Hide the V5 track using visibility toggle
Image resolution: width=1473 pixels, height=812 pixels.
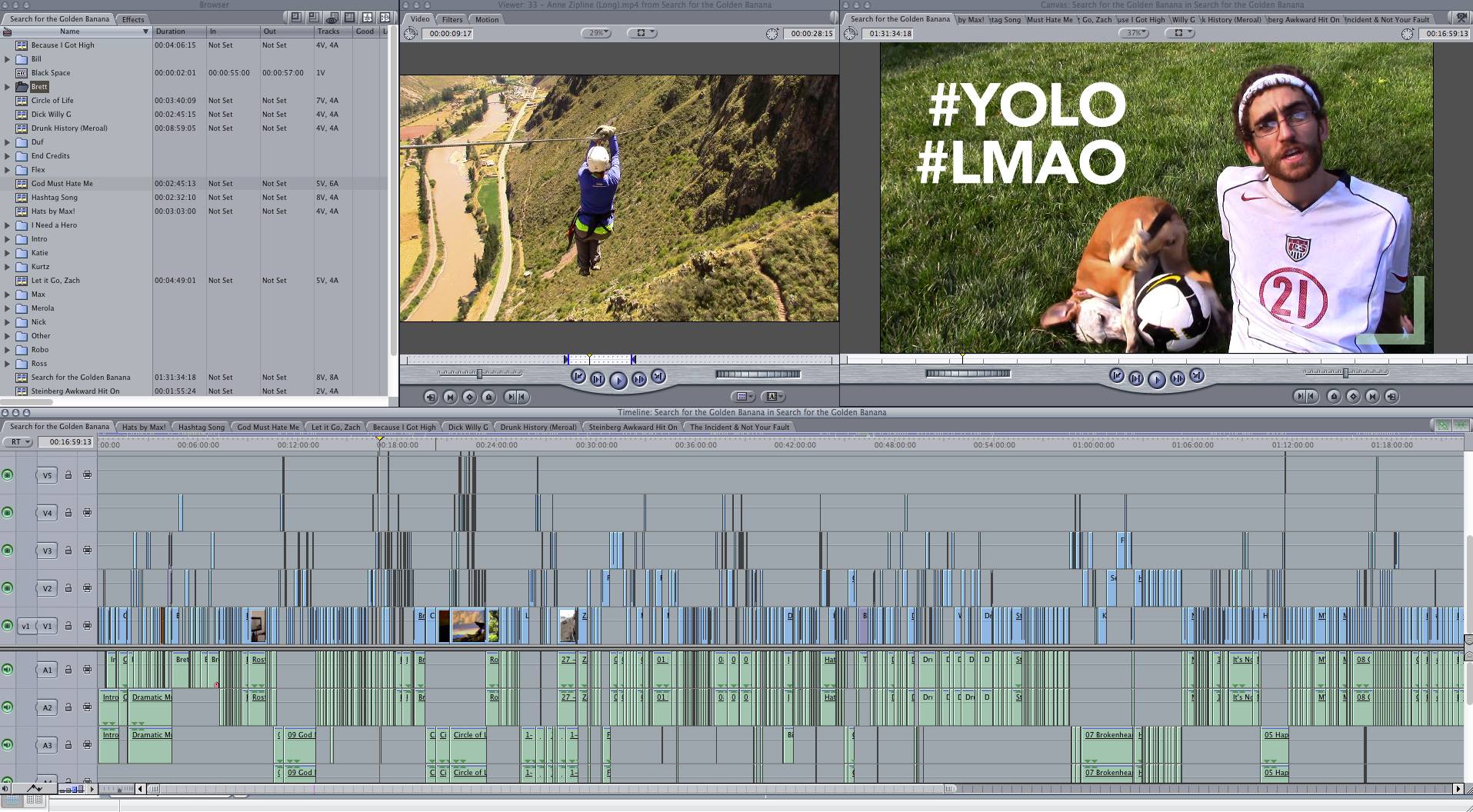[8, 475]
